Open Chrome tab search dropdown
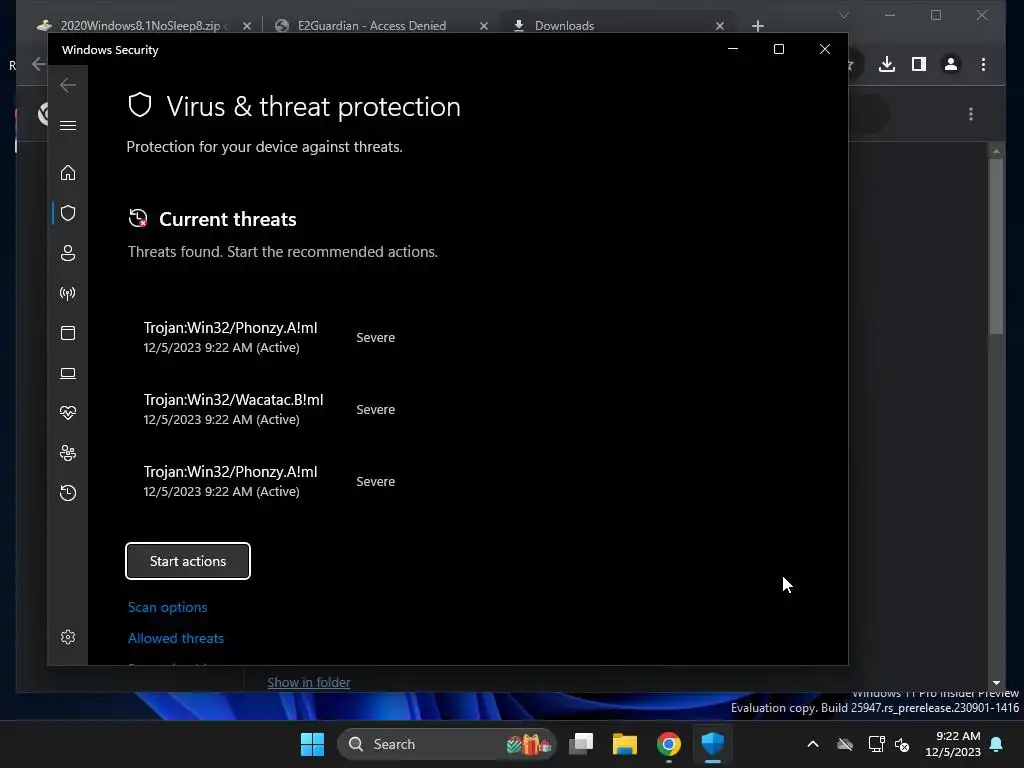 tap(844, 15)
